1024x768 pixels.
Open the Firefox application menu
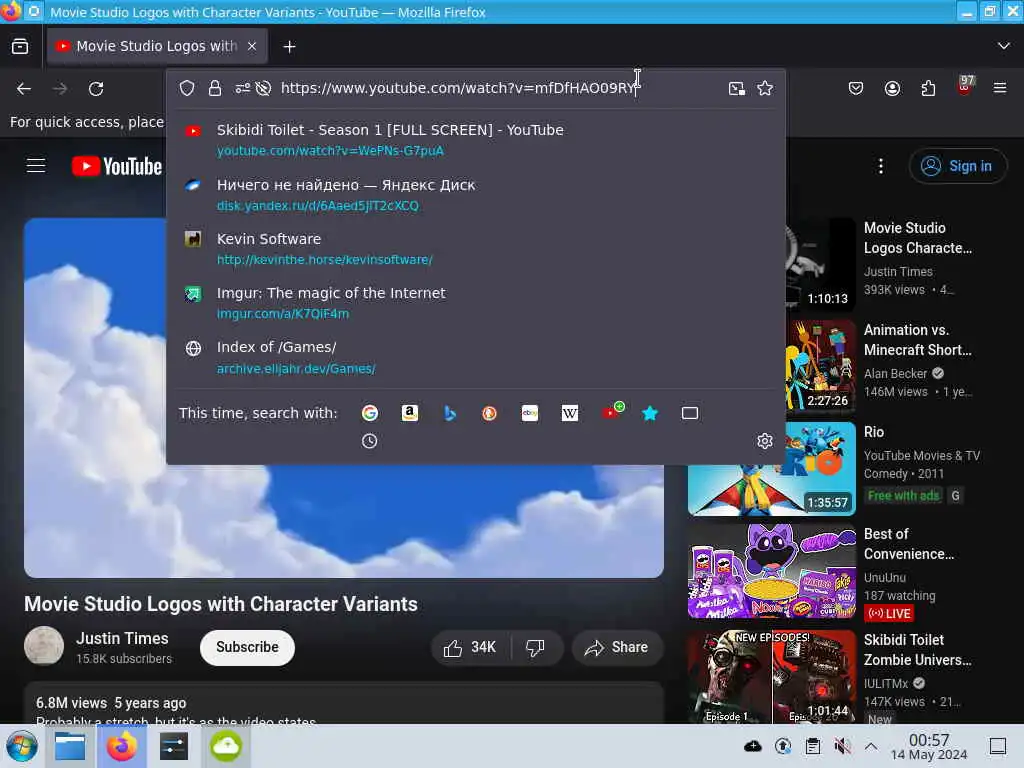(x=1000, y=88)
